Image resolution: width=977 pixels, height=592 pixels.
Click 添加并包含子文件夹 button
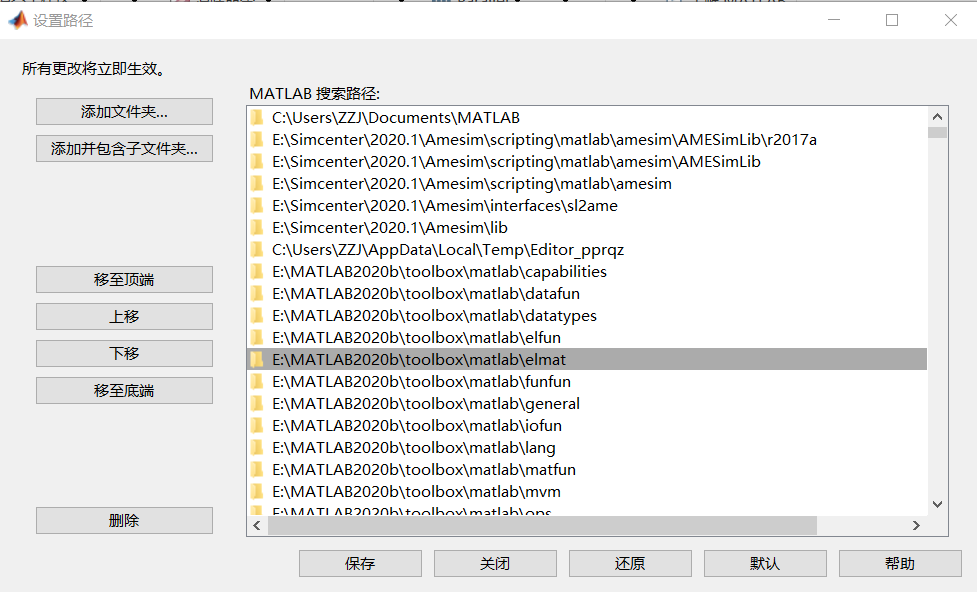point(123,147)
